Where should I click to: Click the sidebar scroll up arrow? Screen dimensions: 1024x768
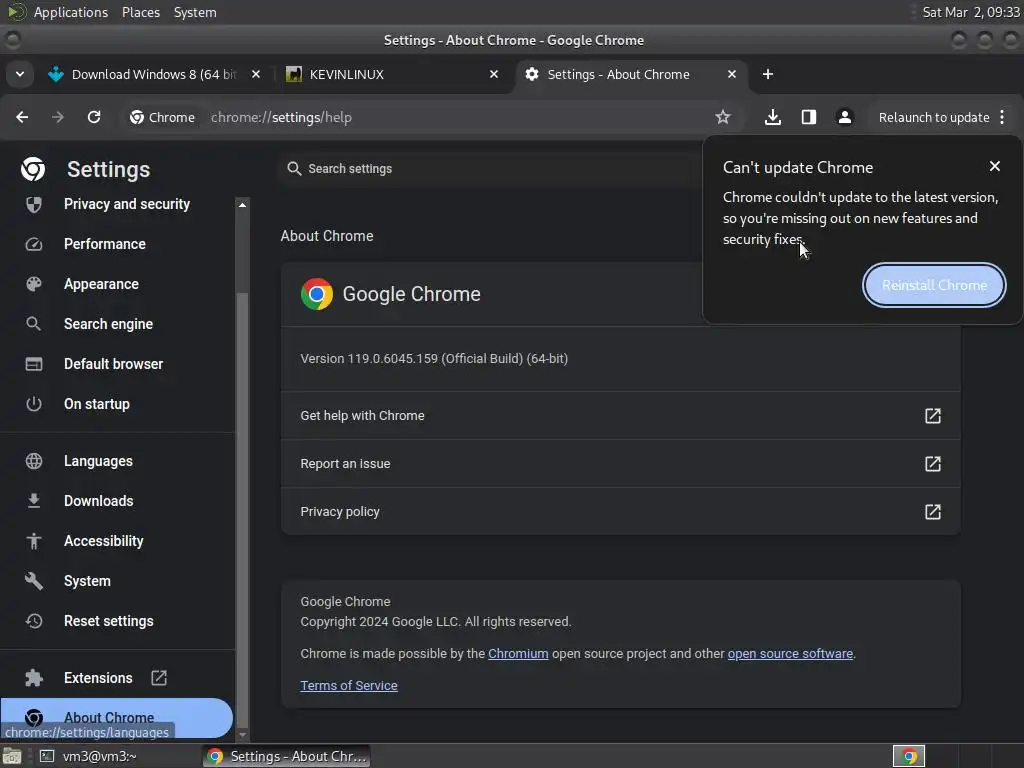[x=242, y=205]
